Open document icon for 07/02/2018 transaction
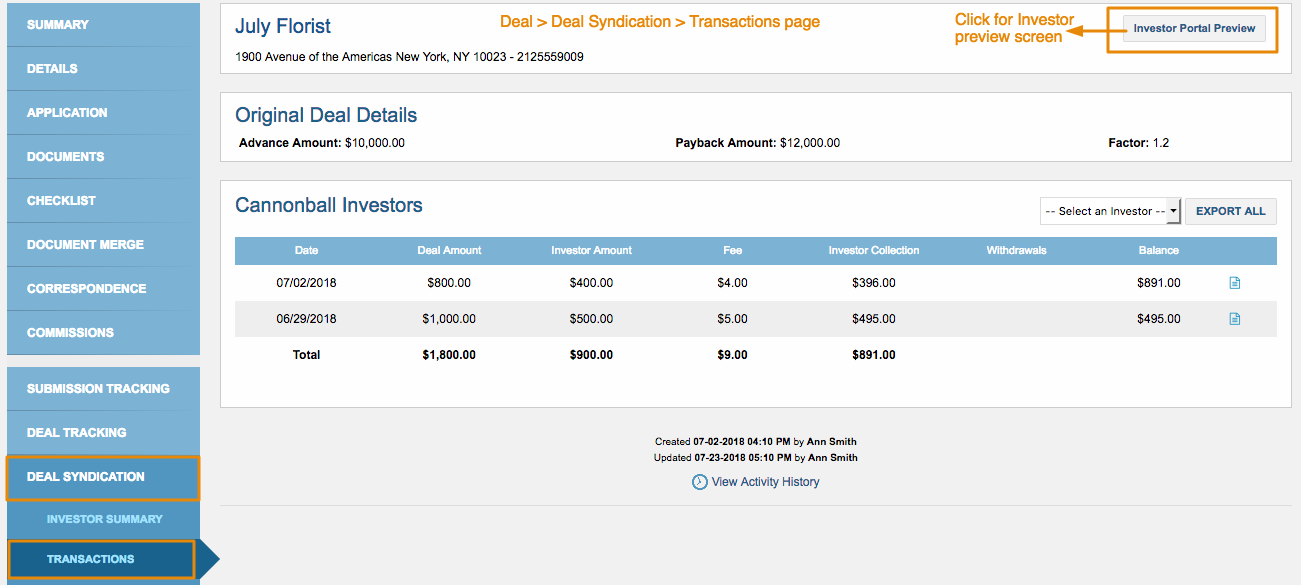Screen dimensions: 1301x585 [x=1234, y=283]
